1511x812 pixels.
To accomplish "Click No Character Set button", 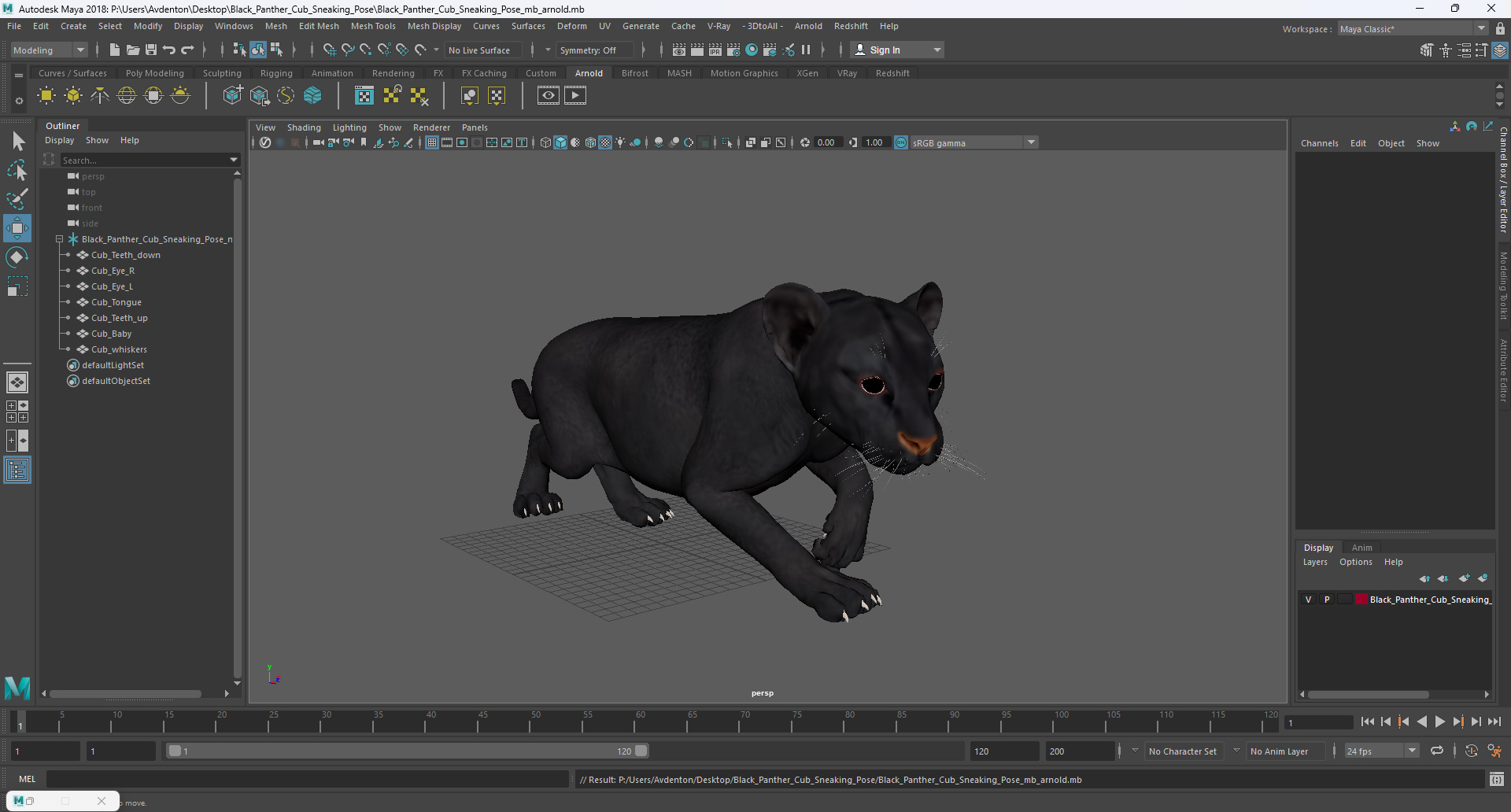I will 1182,751.
